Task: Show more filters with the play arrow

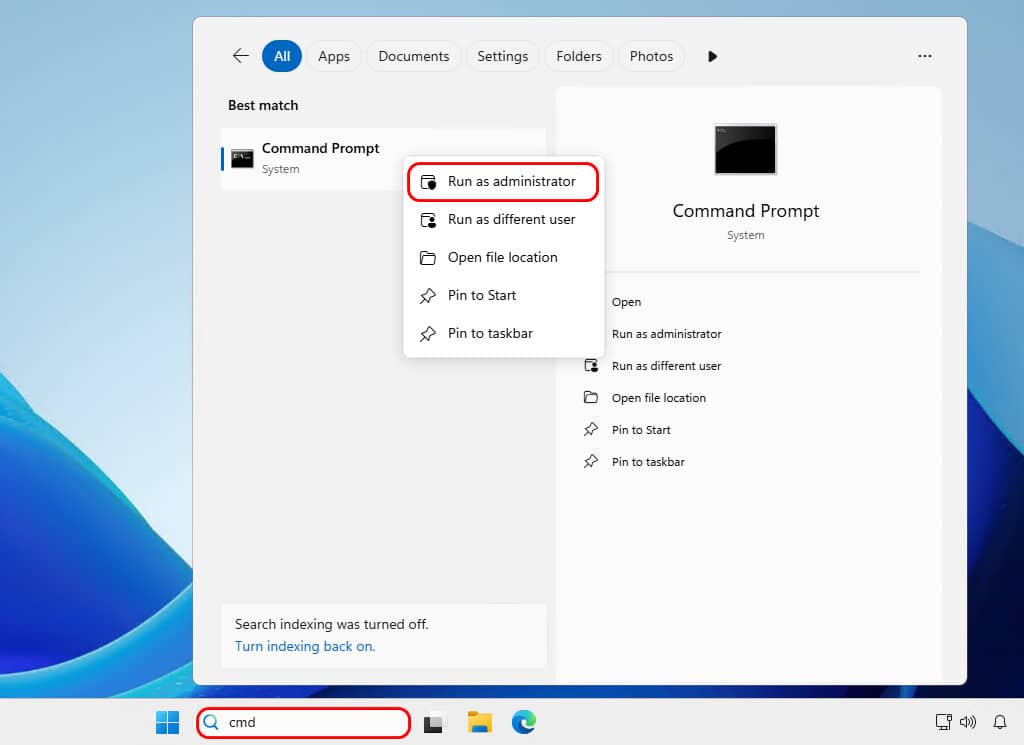Action: pyautogui.click(x=712, y=57)
